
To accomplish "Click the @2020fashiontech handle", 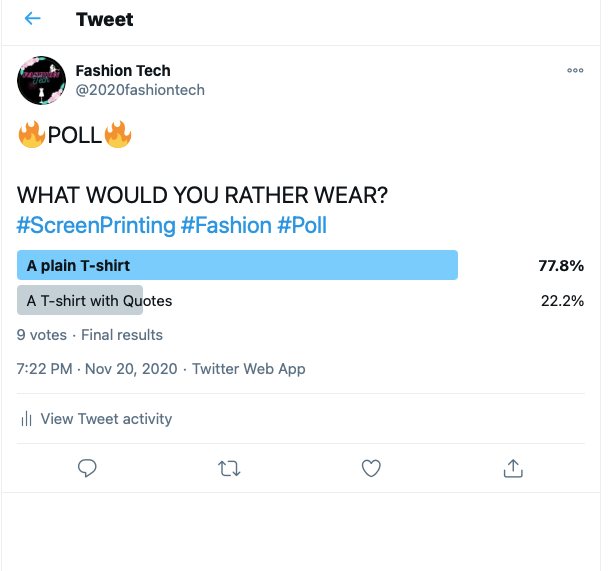I will tap(140, 90).
